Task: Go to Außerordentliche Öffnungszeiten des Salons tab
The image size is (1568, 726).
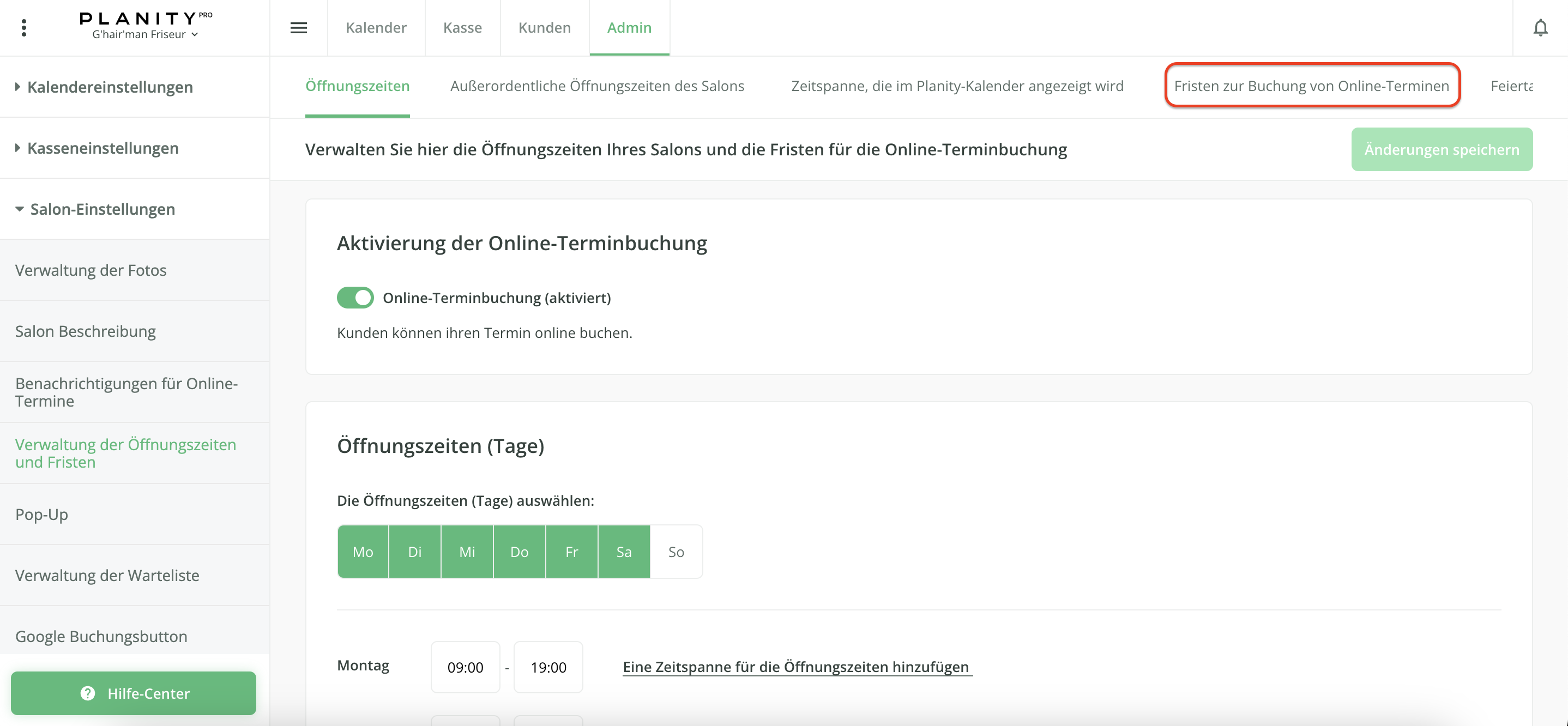Action: 597,86
